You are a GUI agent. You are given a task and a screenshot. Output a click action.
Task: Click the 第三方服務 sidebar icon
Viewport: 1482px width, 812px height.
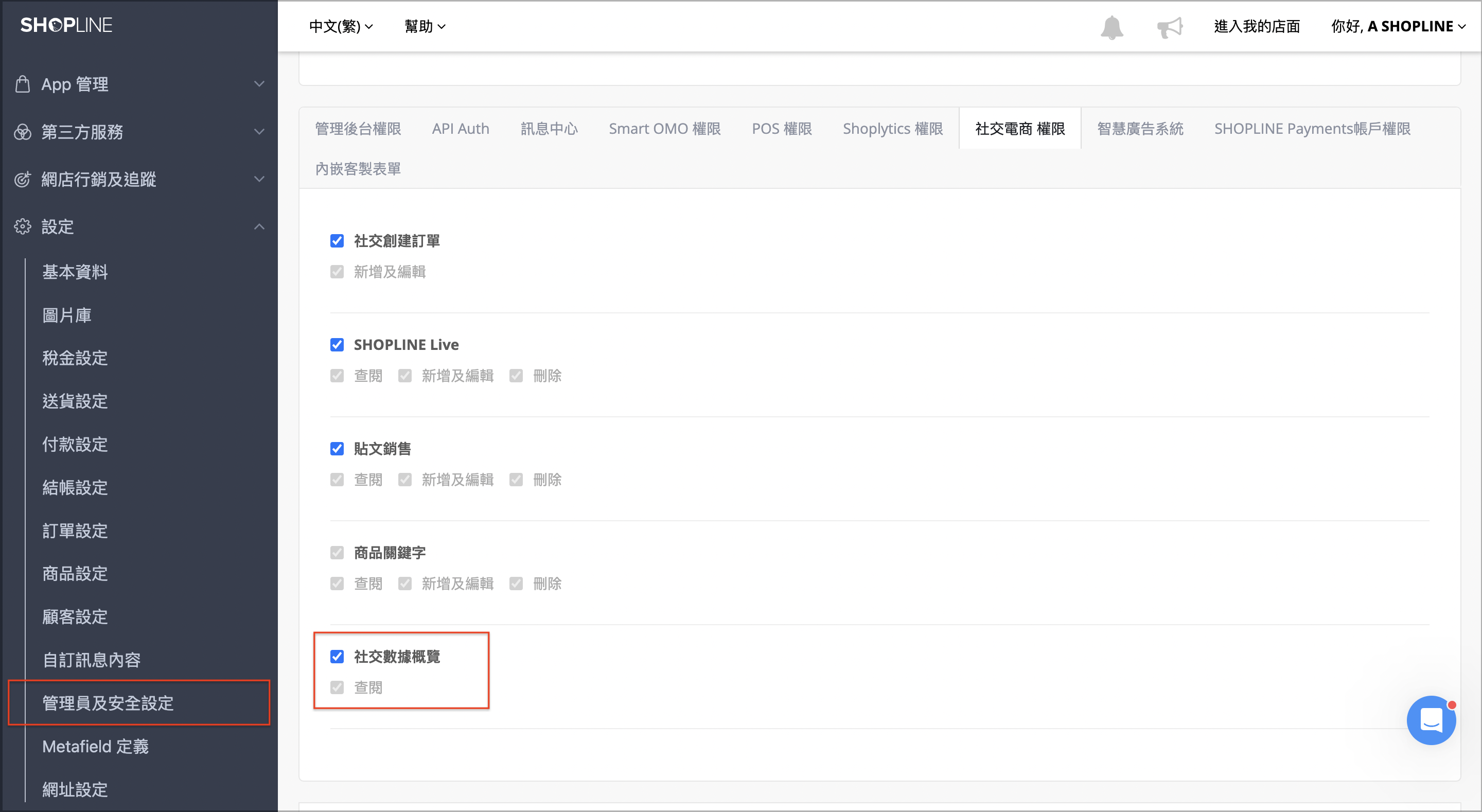(x=23, y=132)
